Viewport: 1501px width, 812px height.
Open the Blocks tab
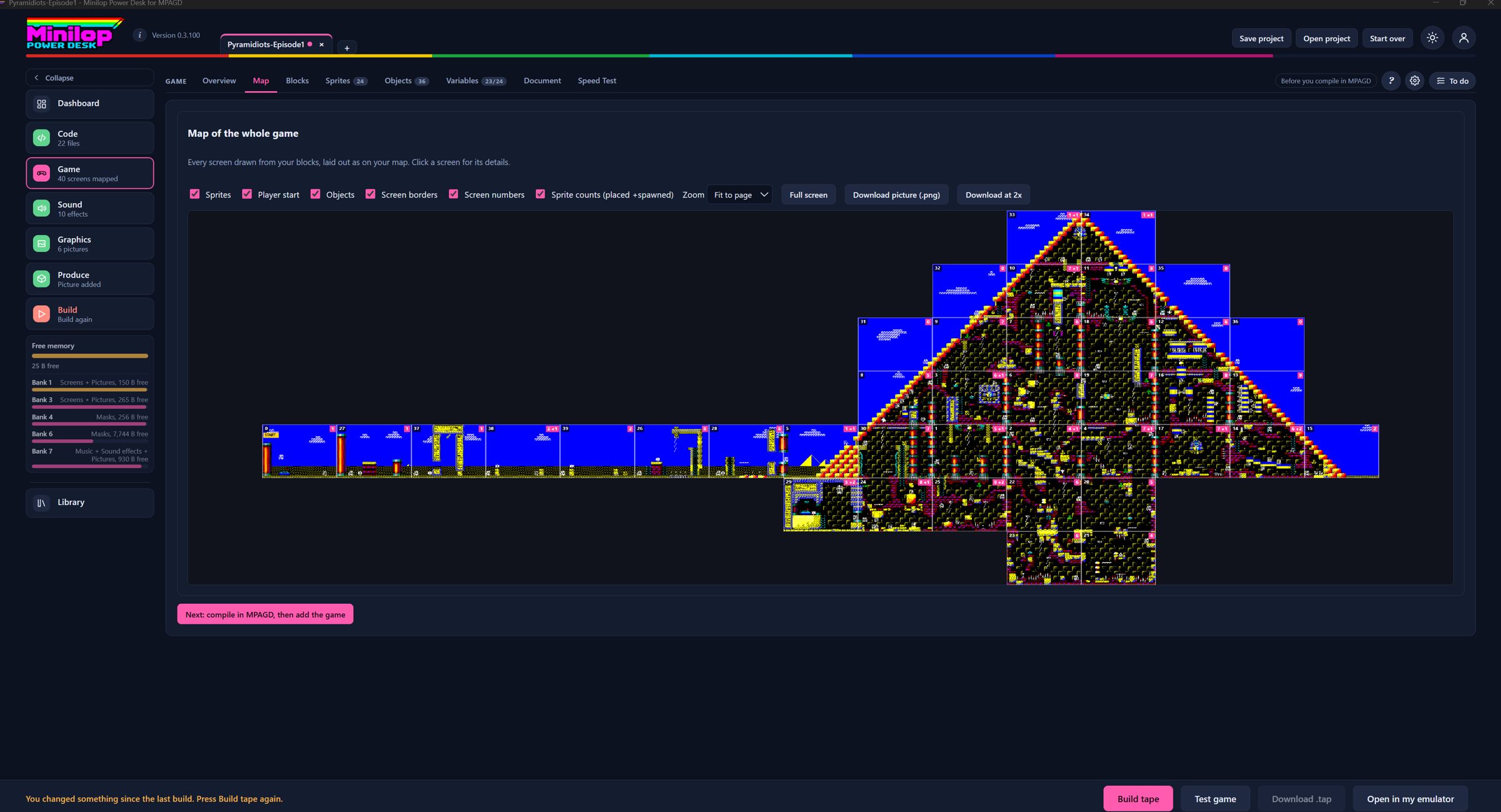[297, 81]
